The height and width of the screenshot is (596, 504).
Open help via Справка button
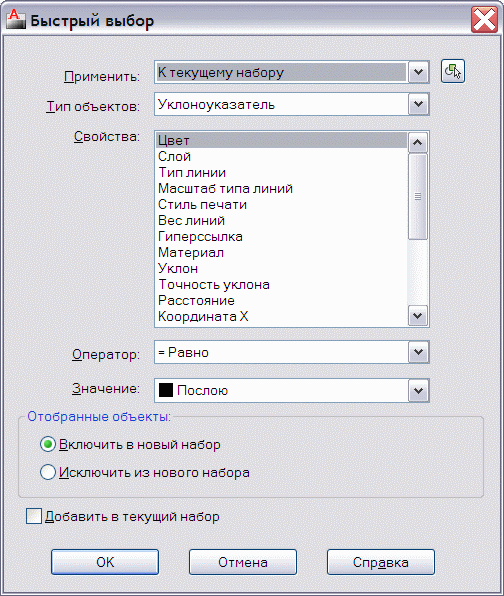point(380,562)
